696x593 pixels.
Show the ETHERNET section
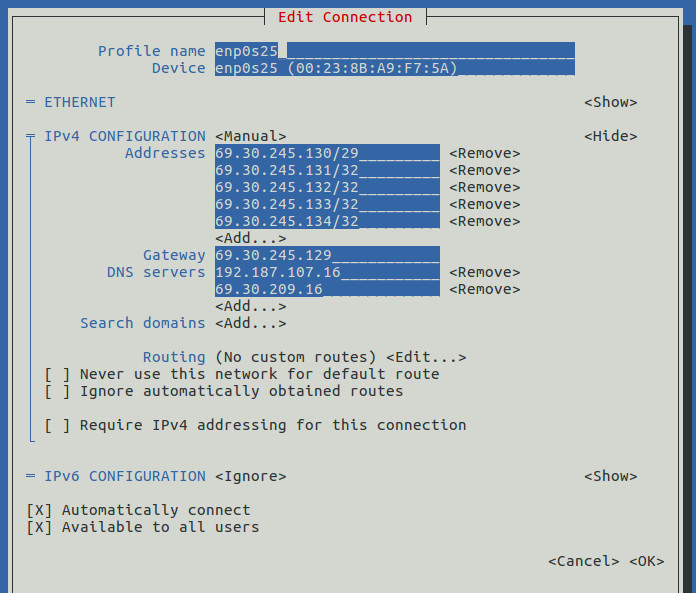click(610, 102)
